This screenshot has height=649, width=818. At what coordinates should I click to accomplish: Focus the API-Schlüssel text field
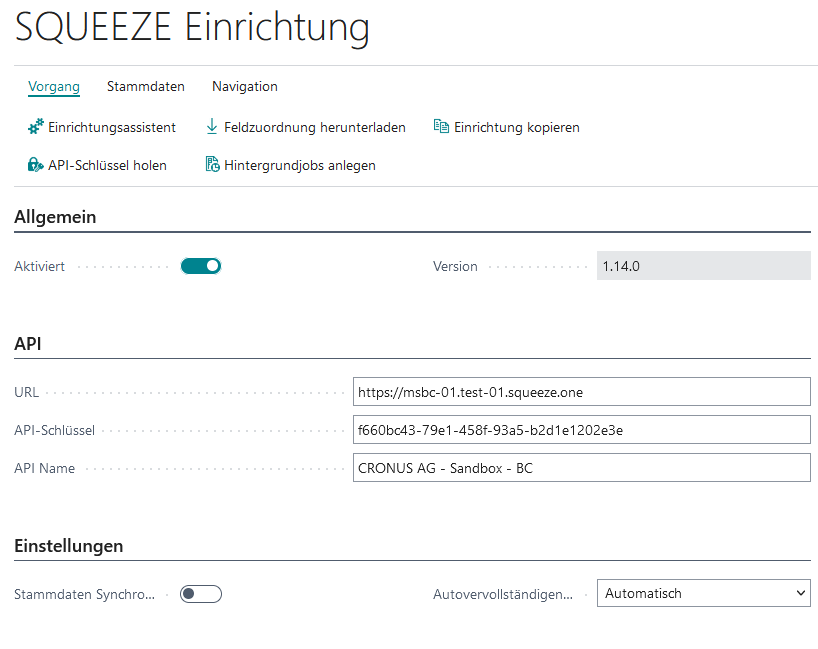(x=581, y=430)
